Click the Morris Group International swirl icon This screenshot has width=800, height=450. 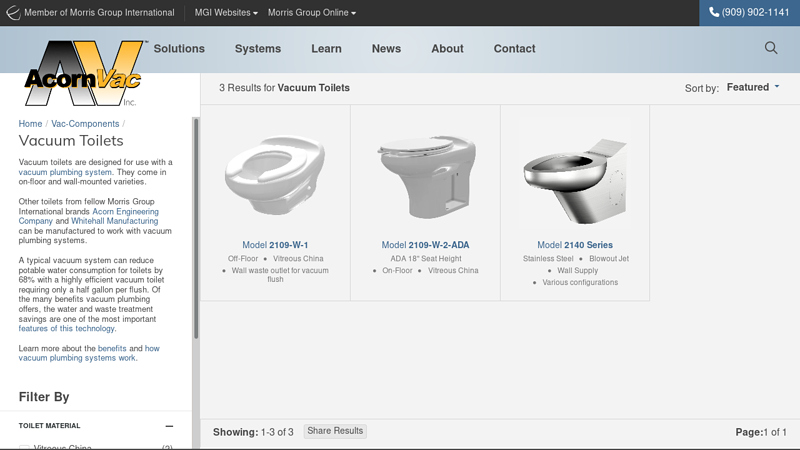[13, 13]
